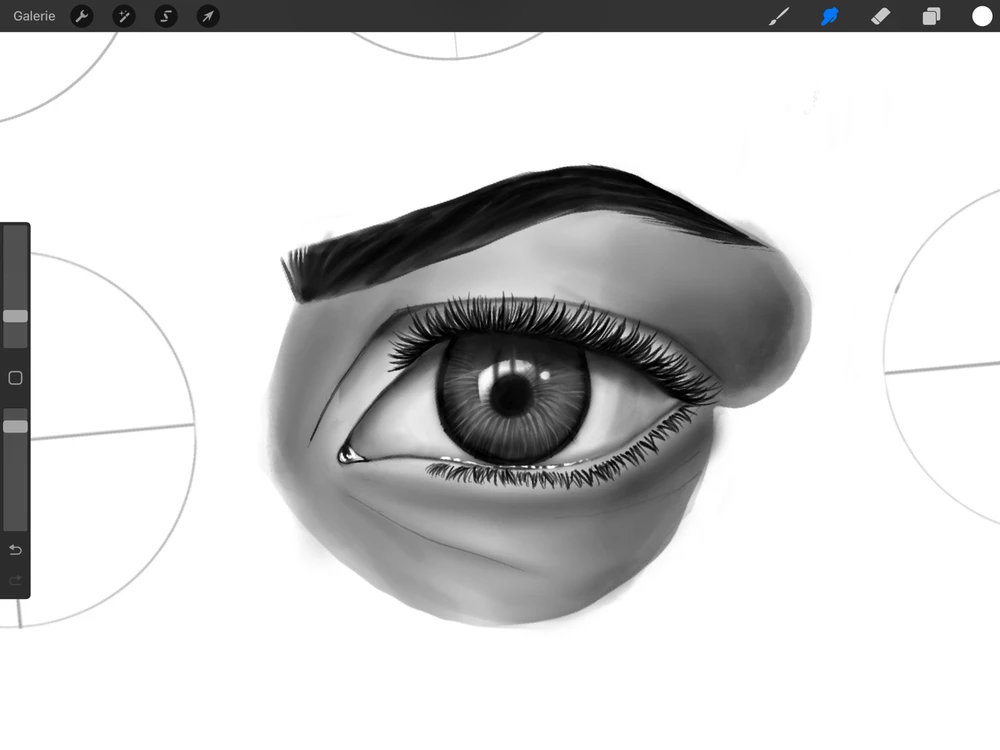This screenshot has height=750, width=1000.
Task: Undo the last stroke
Action: click(x=15, y=550)
